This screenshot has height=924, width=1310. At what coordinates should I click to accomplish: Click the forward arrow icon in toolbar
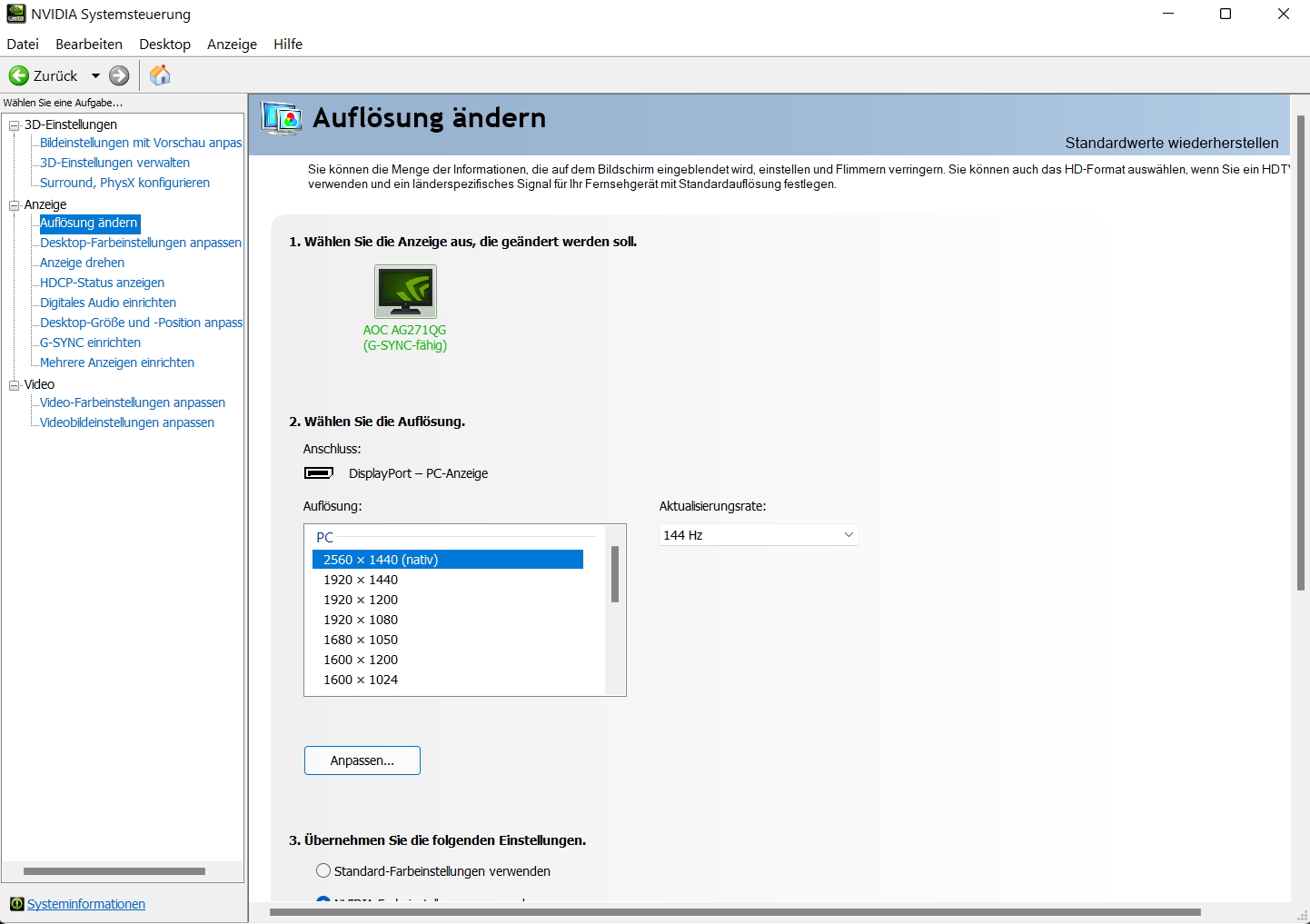click(x=119, y=75)
